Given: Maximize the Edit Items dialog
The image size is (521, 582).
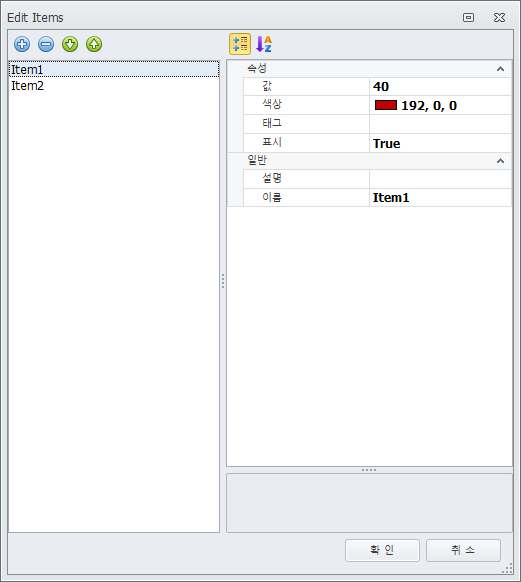Looking at the screenshot, I should [x=468, y=17].
